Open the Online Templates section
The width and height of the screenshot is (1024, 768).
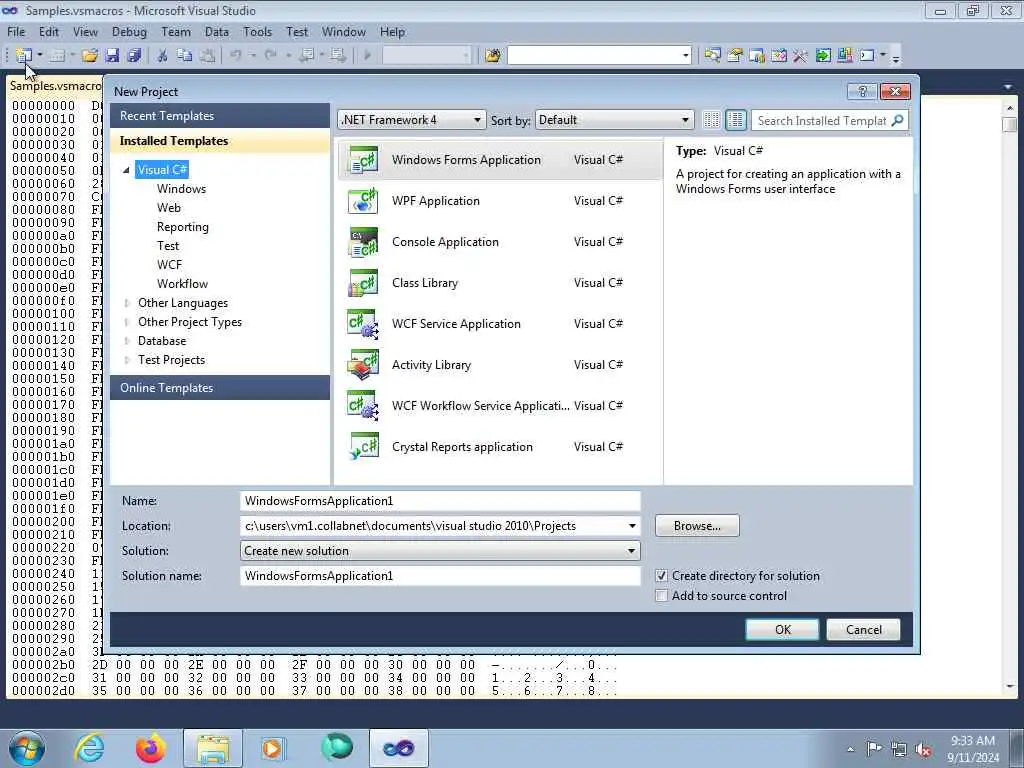tap(220, 388)
